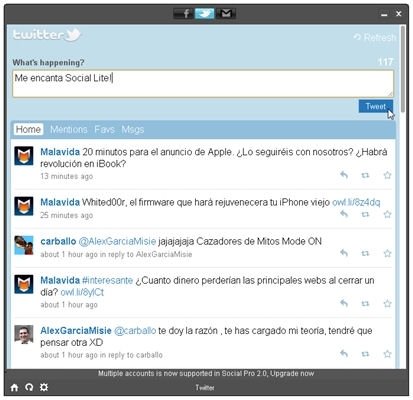
Task: Open the @carballo mention in AlexGarciaMisie's tweet
Action: 135,331
